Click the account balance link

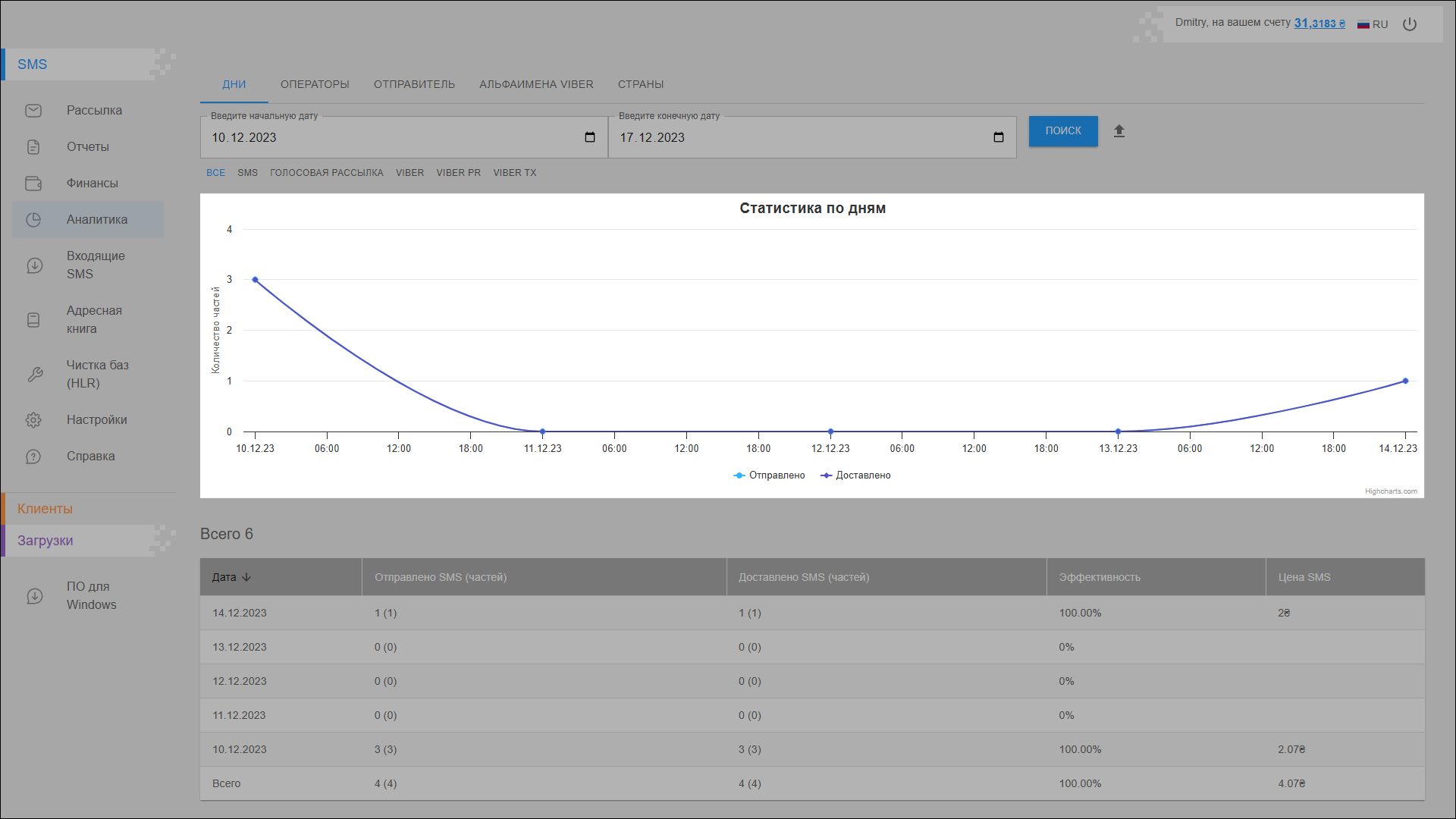coord(1319,23)
